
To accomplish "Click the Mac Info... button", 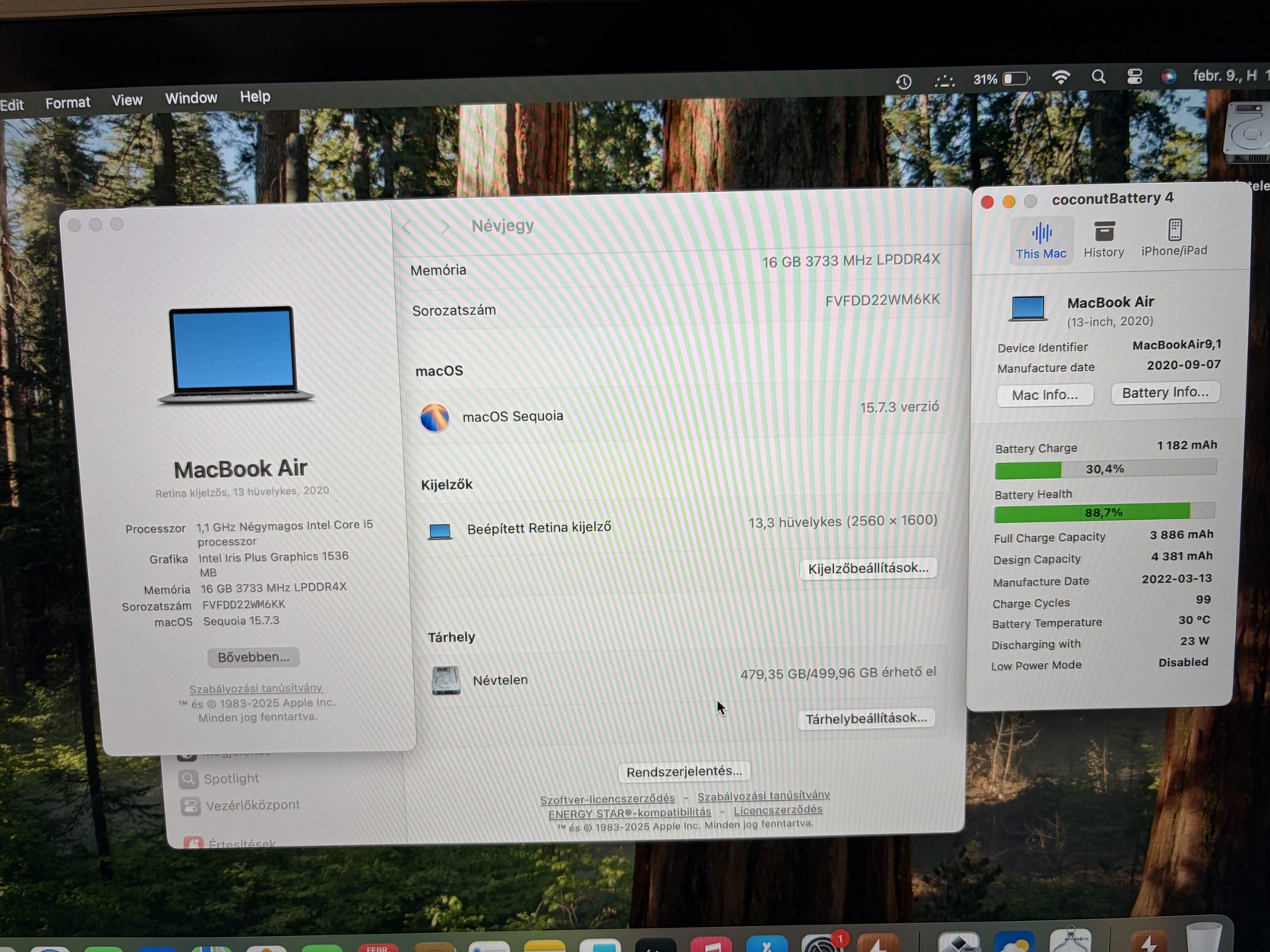I will tap(1044, 395).
